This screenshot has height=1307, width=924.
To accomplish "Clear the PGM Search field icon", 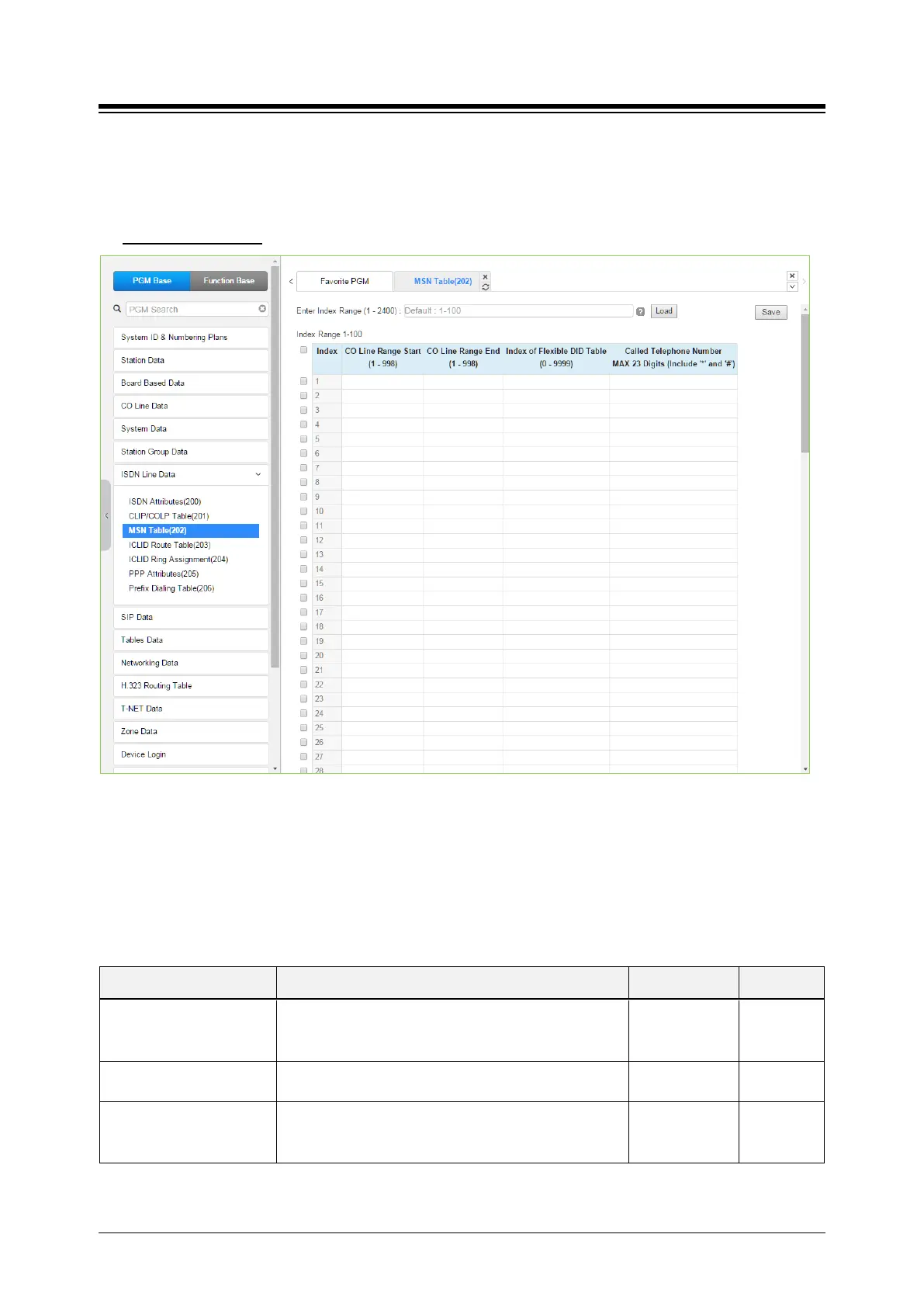I will 262,309.
